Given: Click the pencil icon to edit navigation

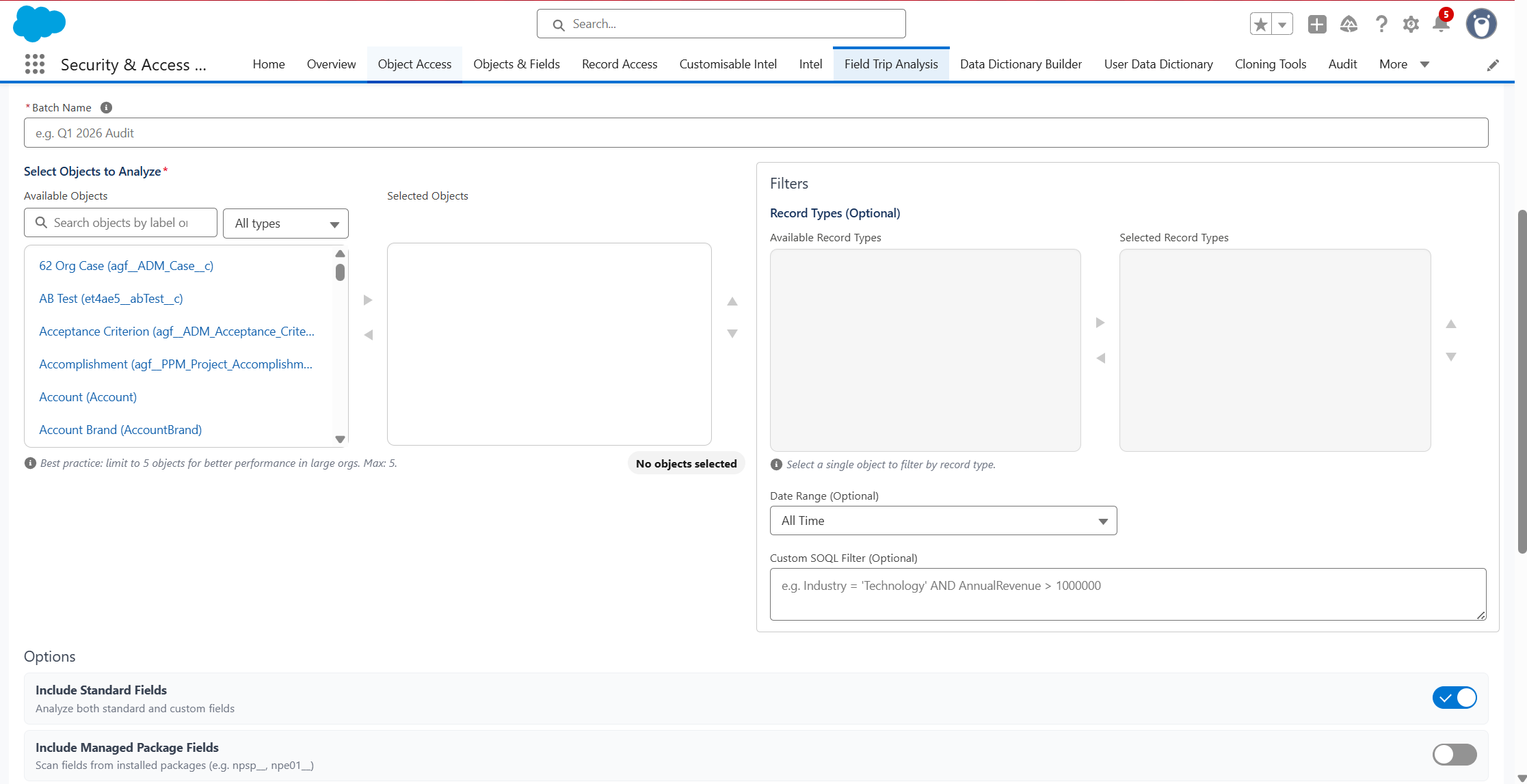Looking at the screenshot, I should [x=1493, y=64].
